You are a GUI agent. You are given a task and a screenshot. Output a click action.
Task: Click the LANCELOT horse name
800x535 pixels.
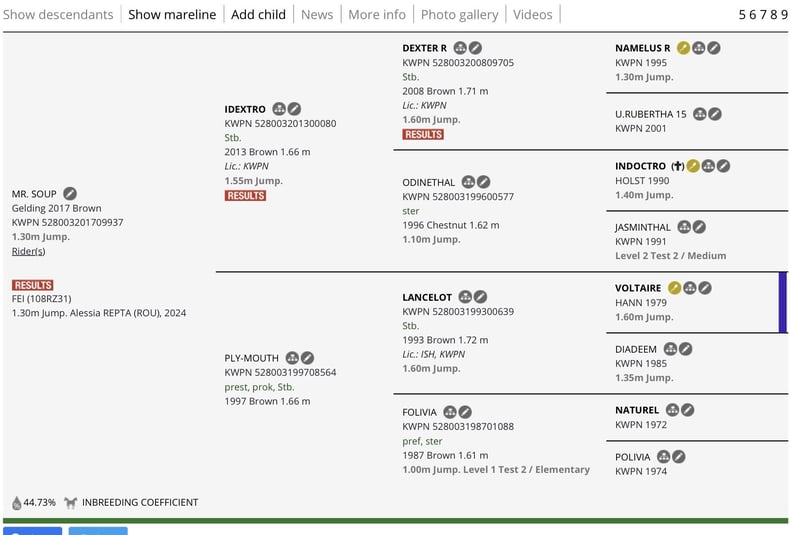[427, 297]
